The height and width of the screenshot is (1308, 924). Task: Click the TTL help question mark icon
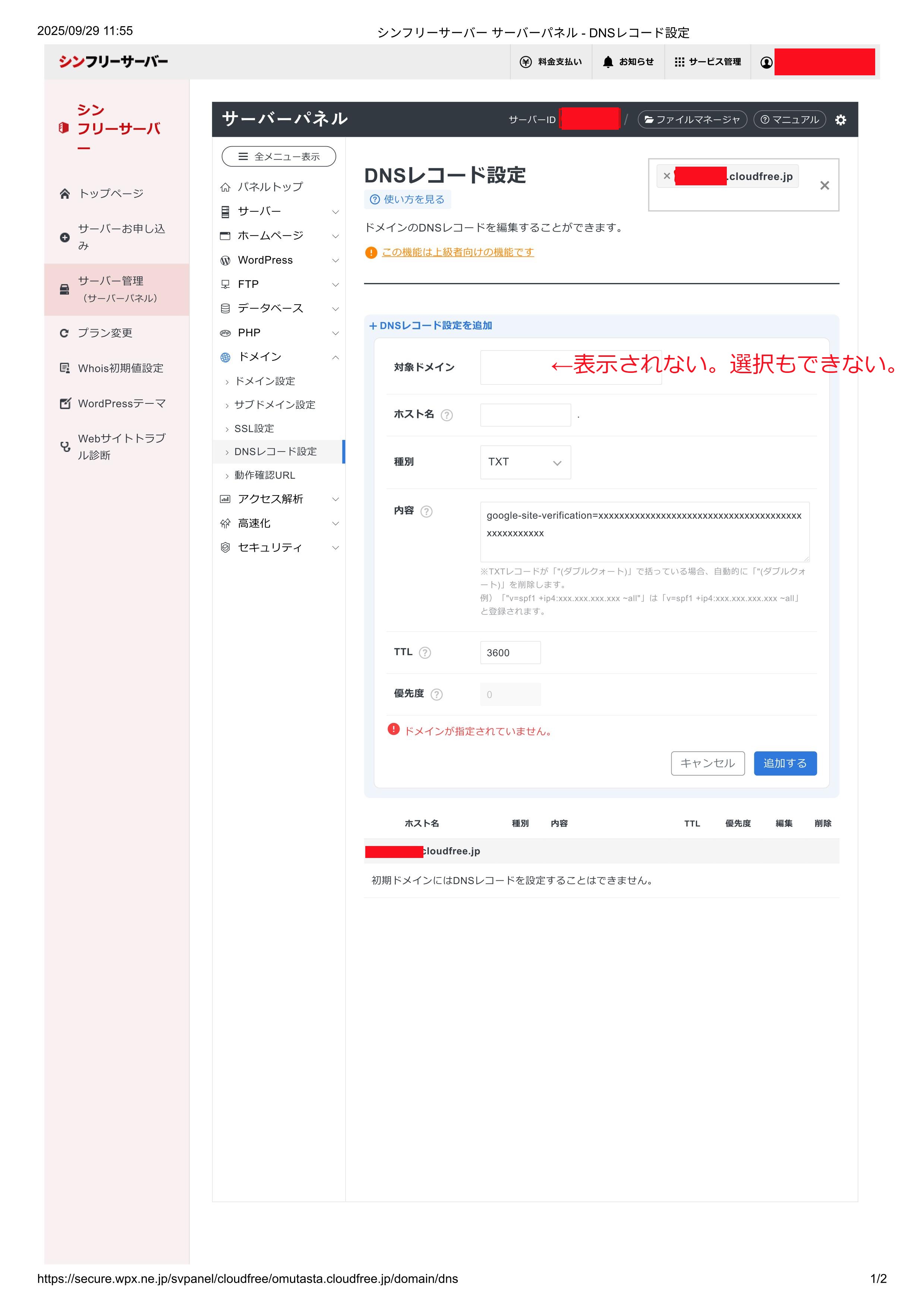click(x=425, y=653)
